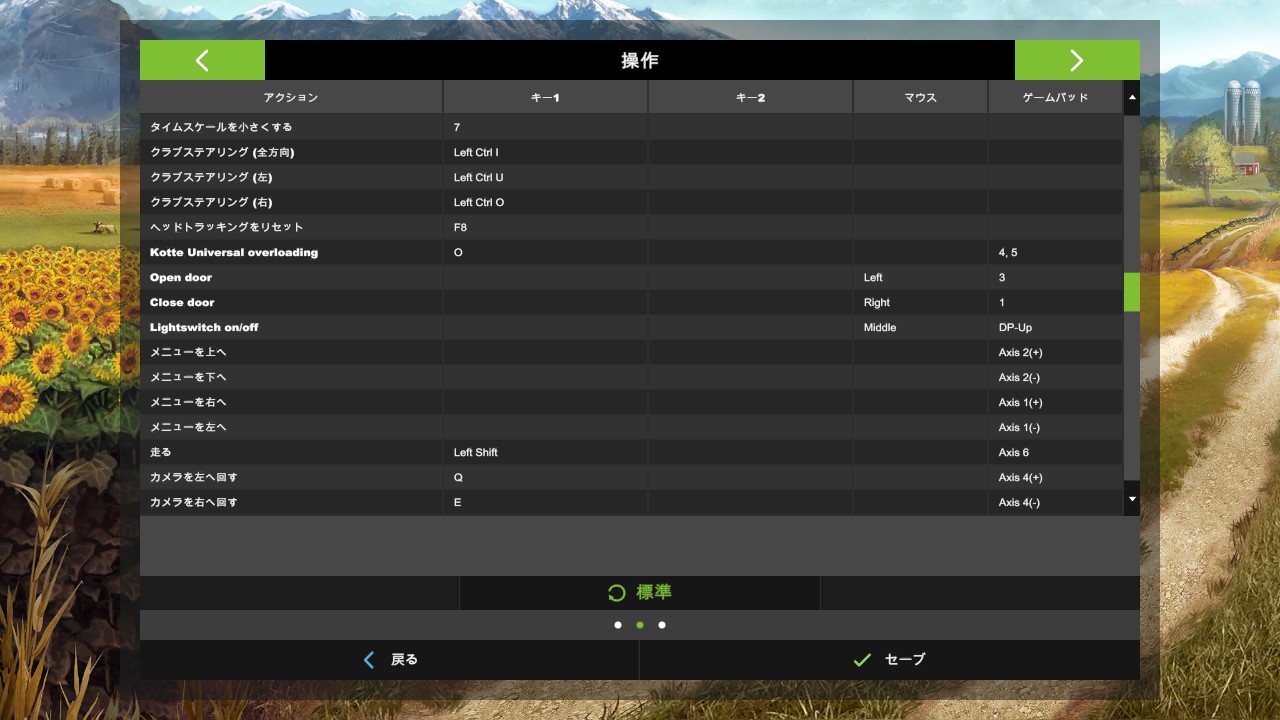Select 'Axis 6' gamepad binding for 走る
Screen dimensions: 1280x720
pyautogui.click(x=1055, y=452)
